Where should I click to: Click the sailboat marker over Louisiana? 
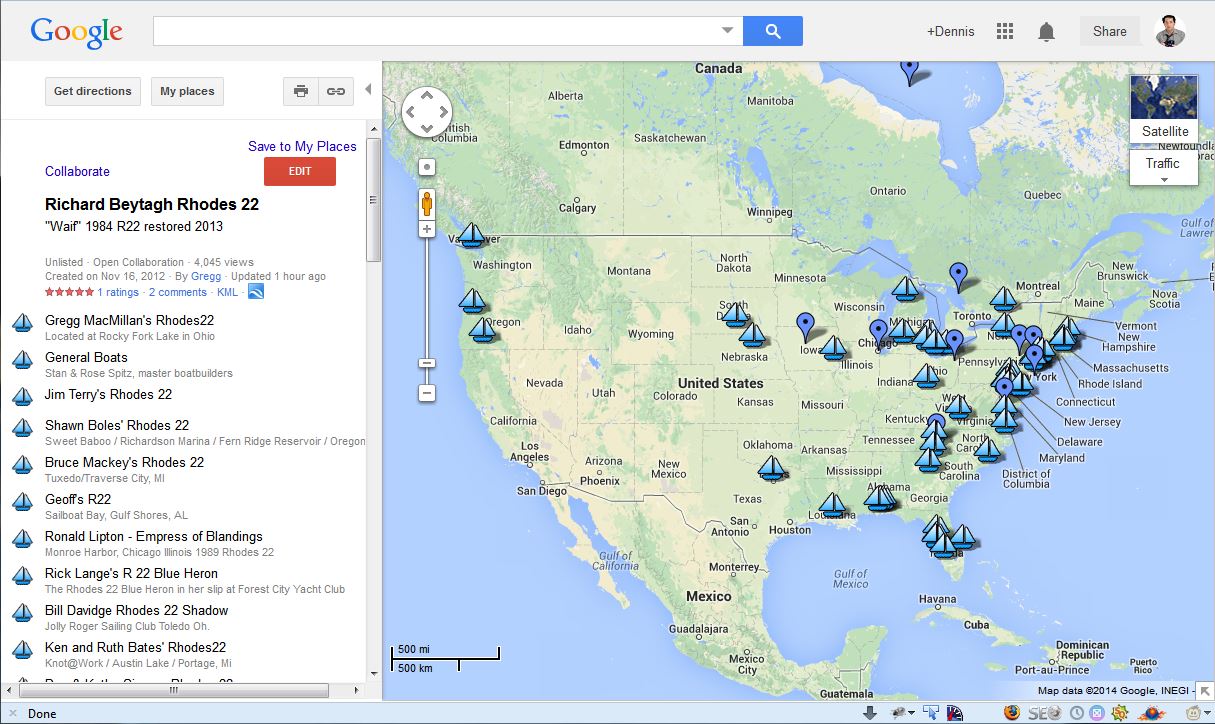(832, 505)
